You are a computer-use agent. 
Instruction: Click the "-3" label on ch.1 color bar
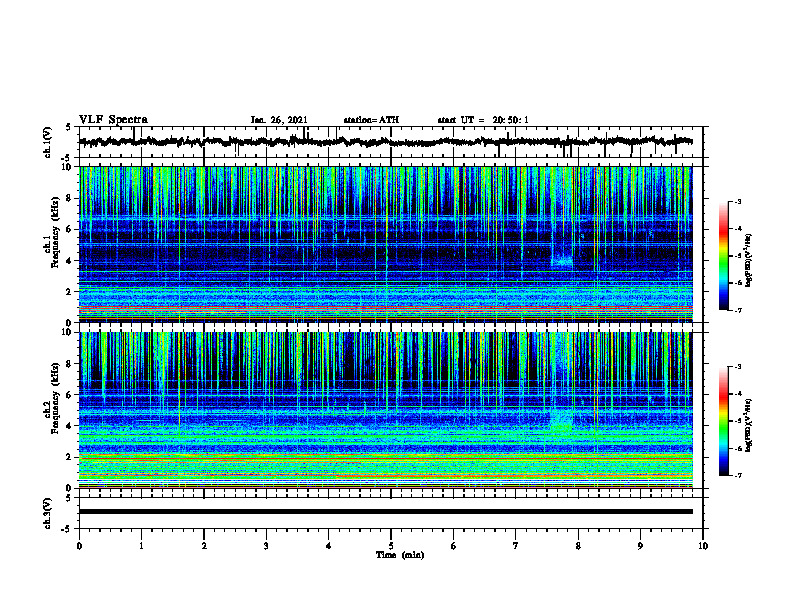(738, 201)
